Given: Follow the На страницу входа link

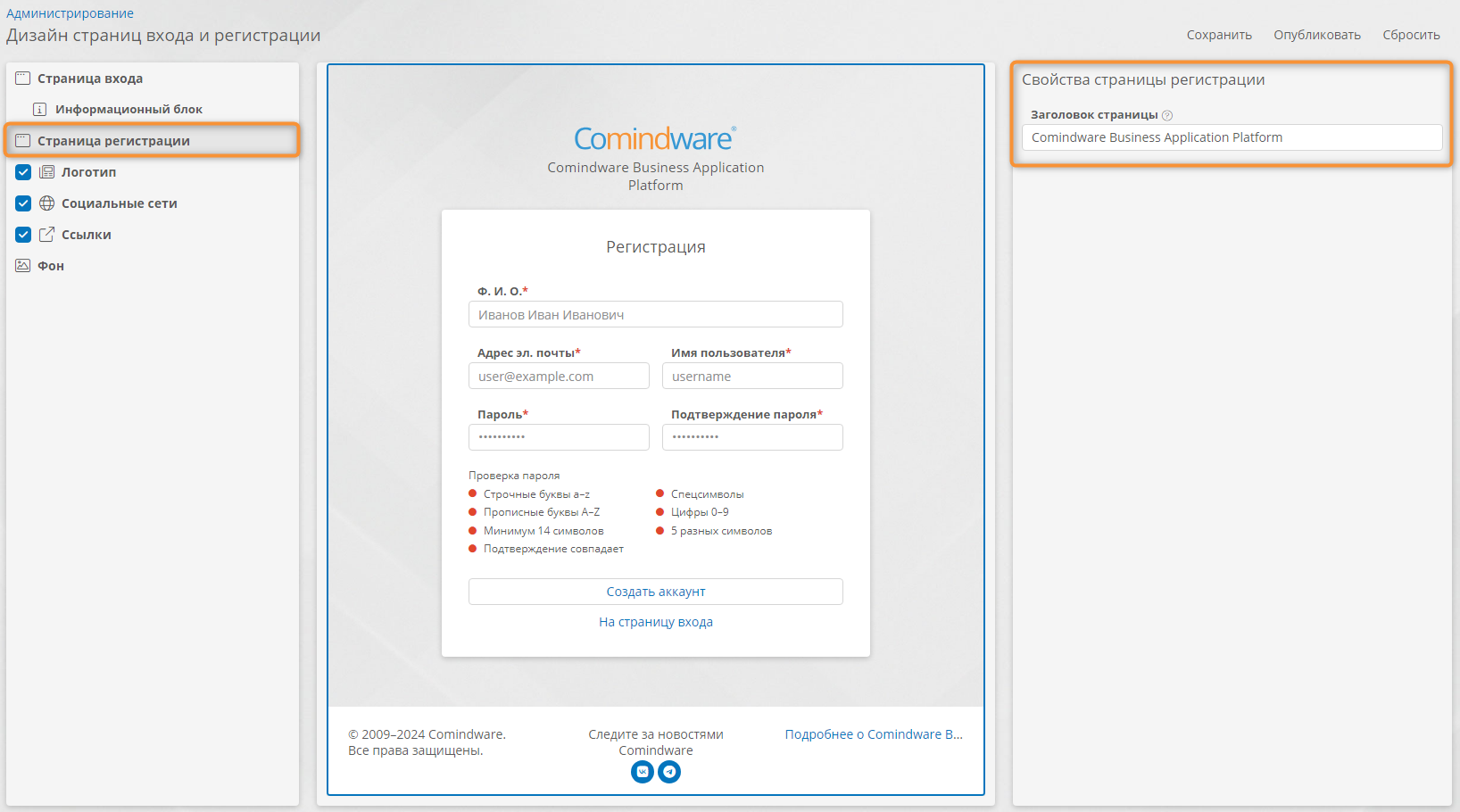Looking at the screenshot, I should (x=656, y=622).
